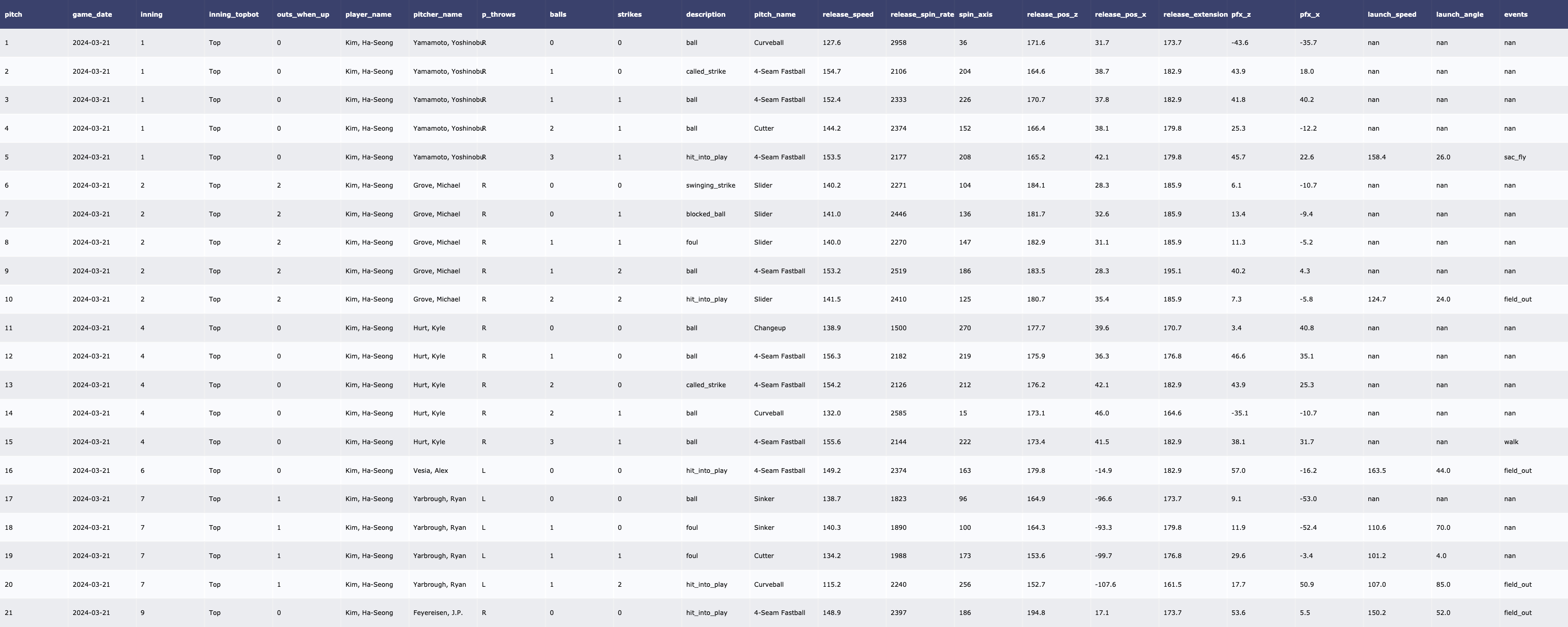The width and height of the screenshot is (1568, 627).
Task: Click the launch_angle column header
Action: tap(1459, 14)
